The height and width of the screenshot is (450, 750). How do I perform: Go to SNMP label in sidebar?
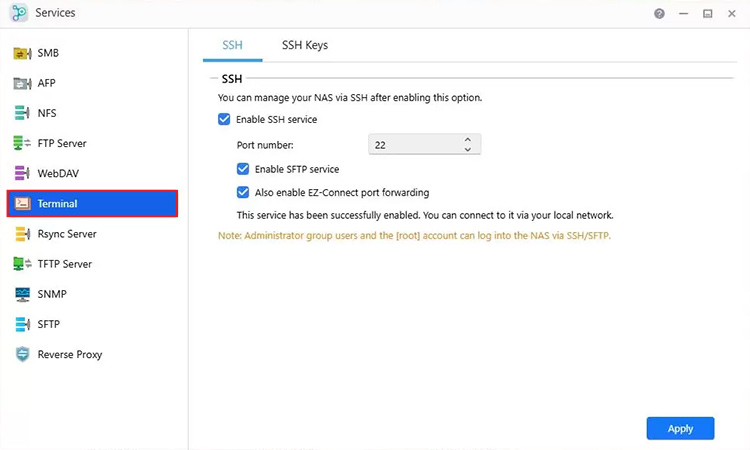pos(52,294)
